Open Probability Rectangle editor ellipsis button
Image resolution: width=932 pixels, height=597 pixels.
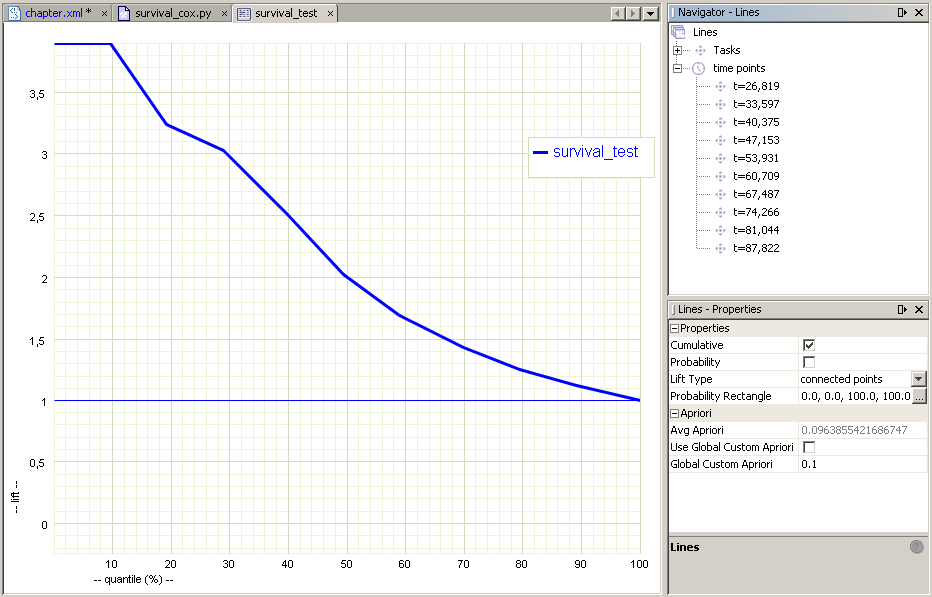[x=920, y=396]
